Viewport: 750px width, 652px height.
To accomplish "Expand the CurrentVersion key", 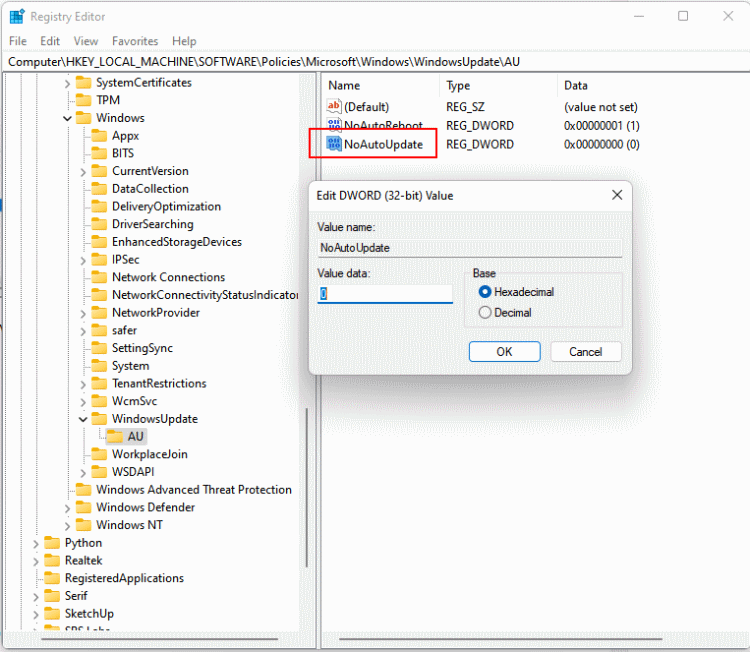I will [83, 172].
